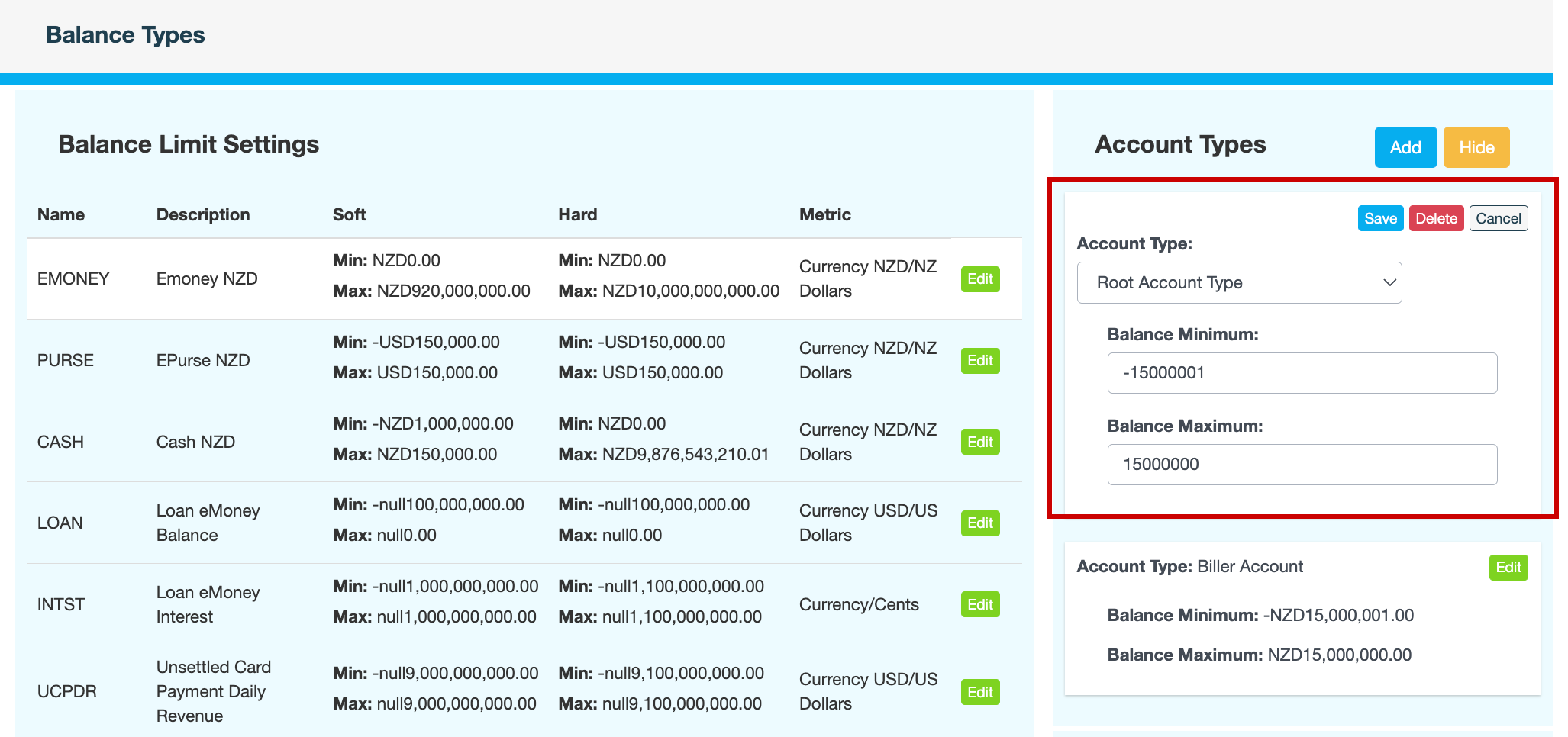
Task: Add a new account type
Action: [x=1405, y=147]
